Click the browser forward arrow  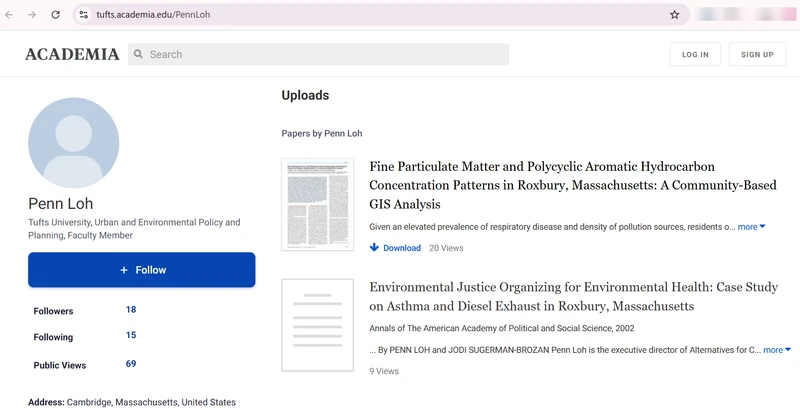(32, 15)
